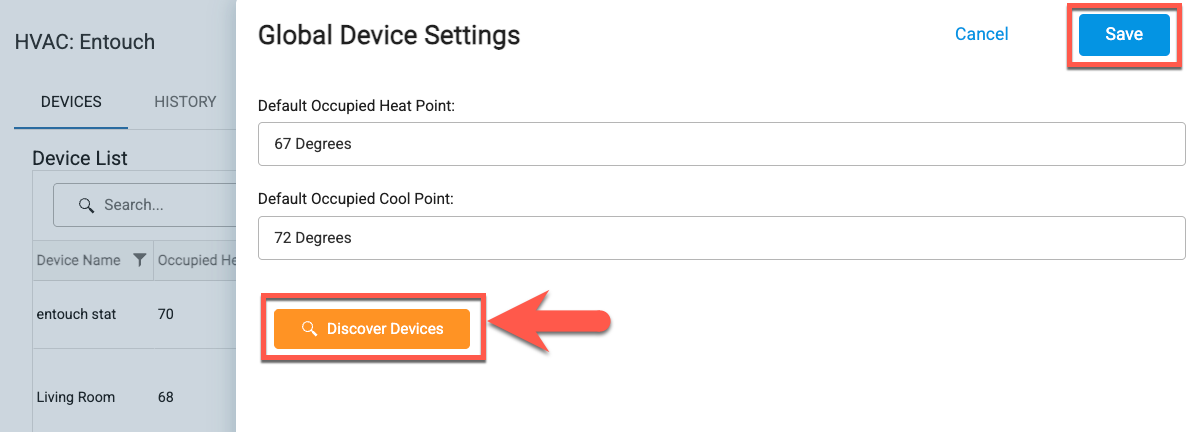Click the Global Device Settings heading
The width and height of the screenshot is (1189, 432).
(389, 35)
